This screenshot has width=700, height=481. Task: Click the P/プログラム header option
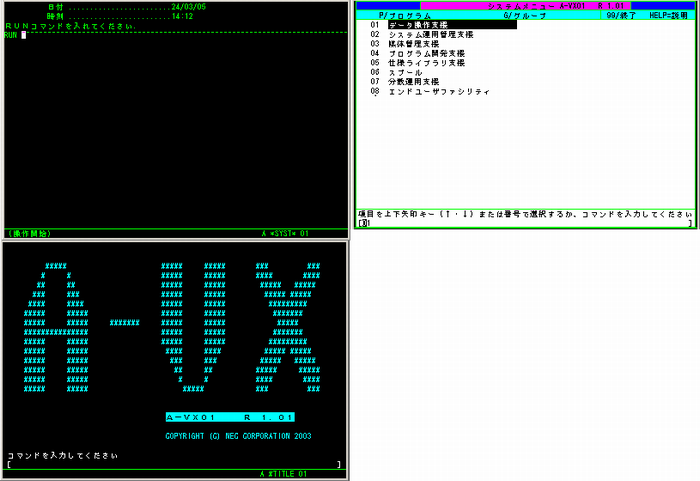[x=405, y=16]
